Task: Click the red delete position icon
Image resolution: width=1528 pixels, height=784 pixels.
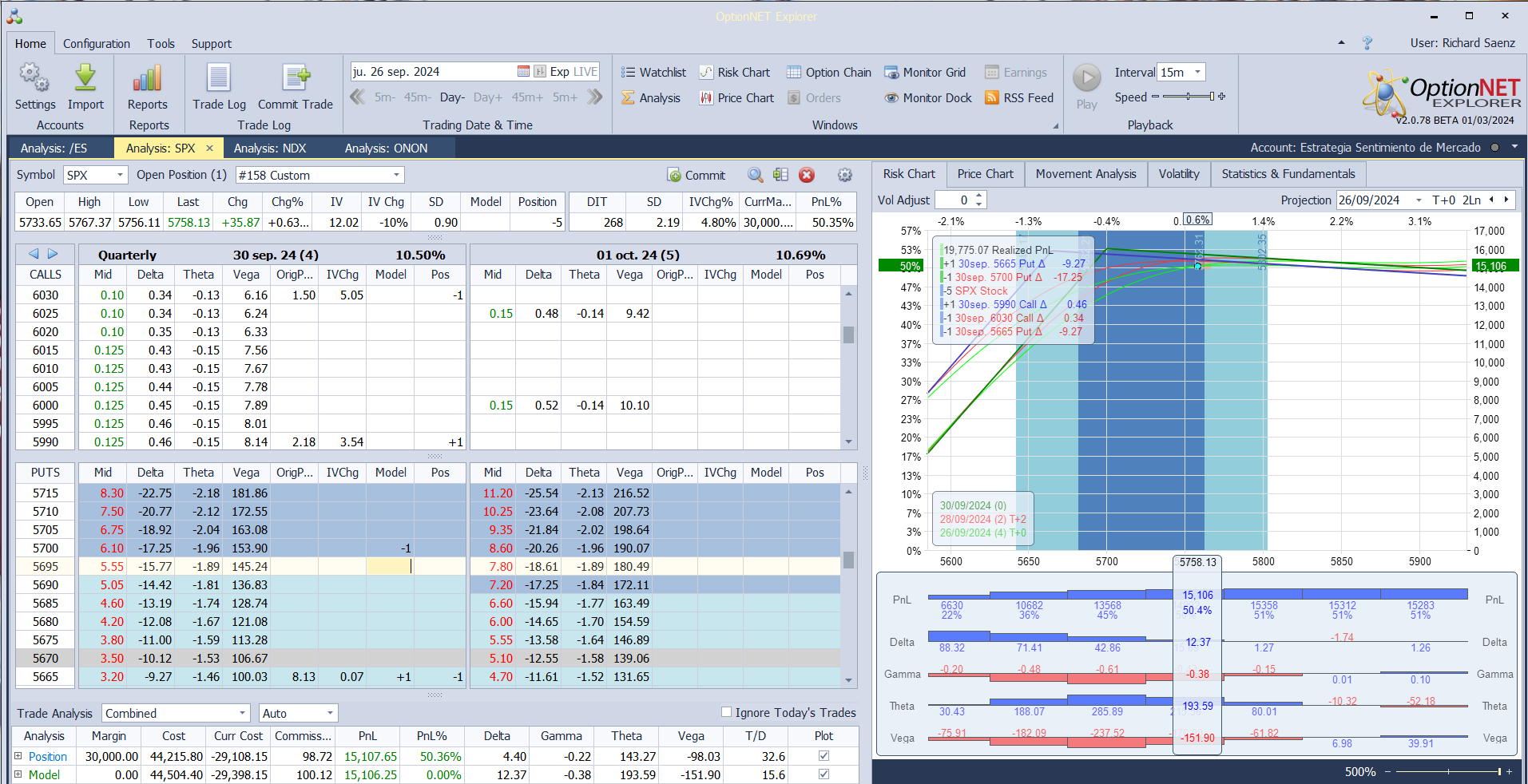Action: (x=807, y=175)
